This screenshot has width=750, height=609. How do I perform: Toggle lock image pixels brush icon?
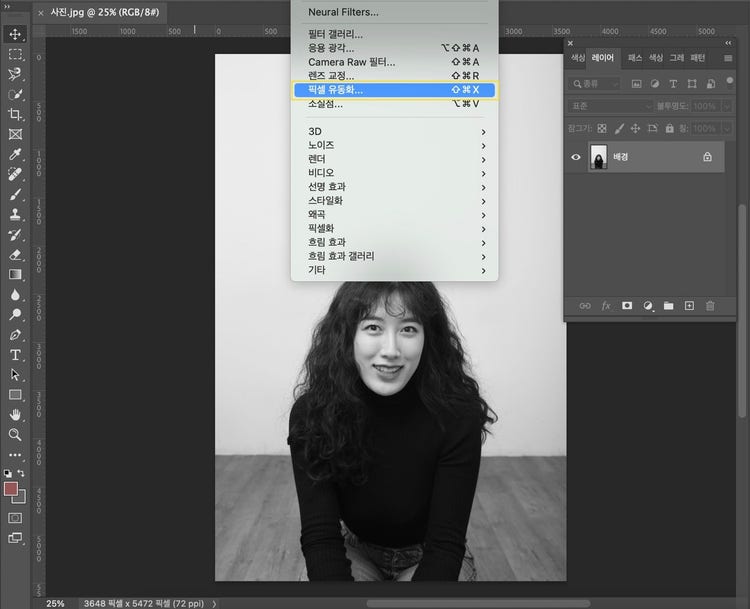click(x=619, y=128)
